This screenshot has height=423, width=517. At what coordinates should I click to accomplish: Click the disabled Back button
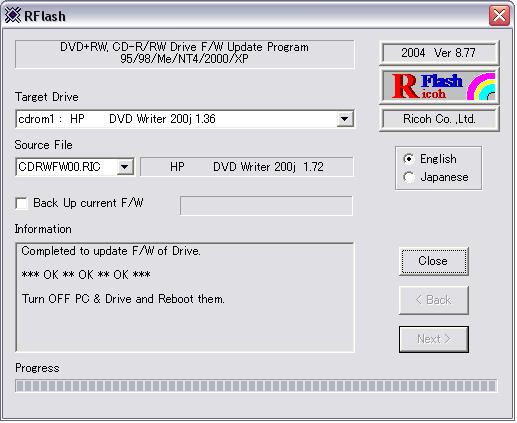click(433, 300)
